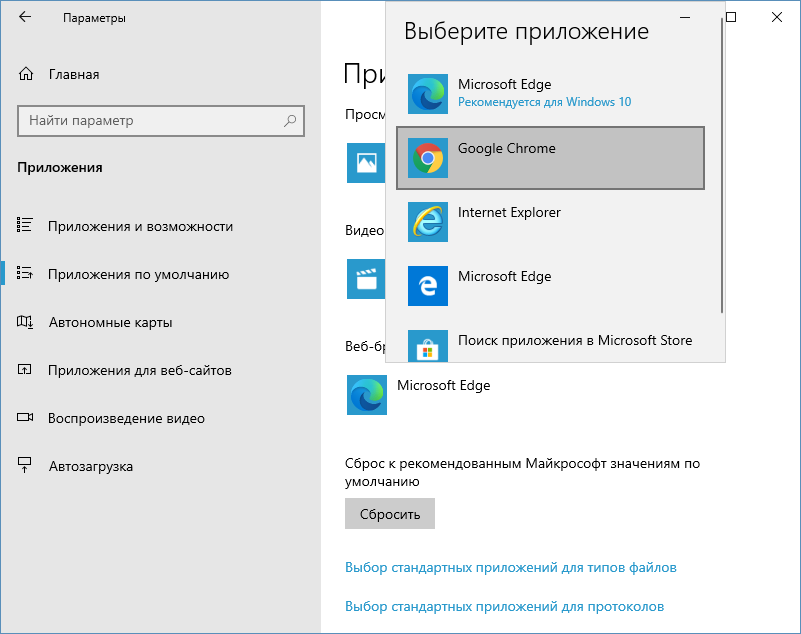Click the photo viewer picture icon
Image resolution: width=801 pixels, height=634 pixels.
pos(366,163)
